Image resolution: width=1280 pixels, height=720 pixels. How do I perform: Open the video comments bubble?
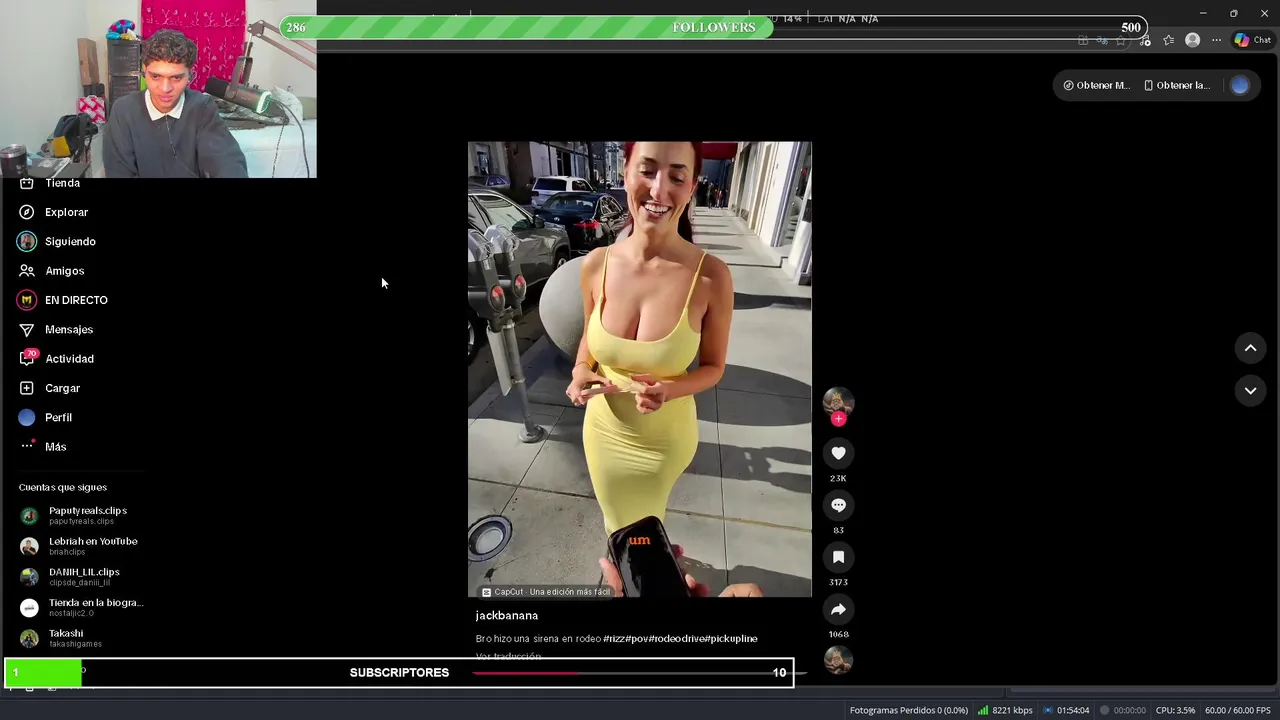click(x=838, y=505)
